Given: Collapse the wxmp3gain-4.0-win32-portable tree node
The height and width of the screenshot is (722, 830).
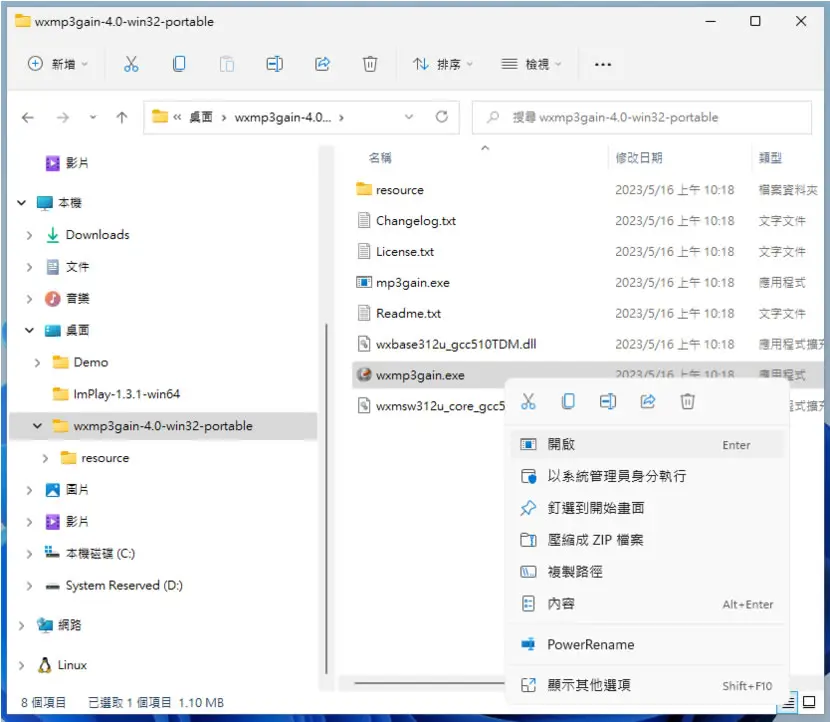Looking at the screenshot, I should (x=37, y=426).
